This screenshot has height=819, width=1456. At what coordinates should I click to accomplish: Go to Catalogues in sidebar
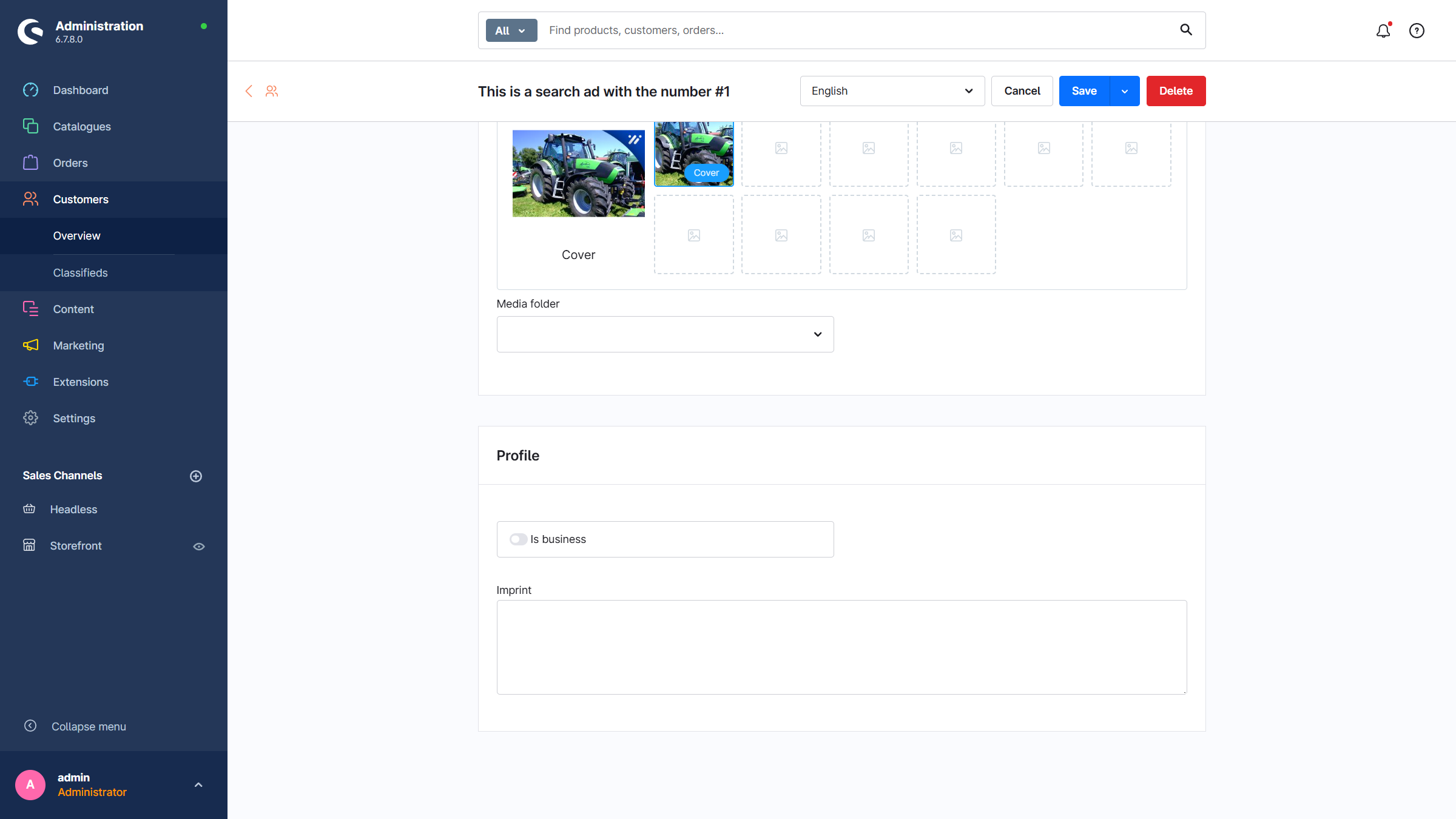[x=81, y=127]
